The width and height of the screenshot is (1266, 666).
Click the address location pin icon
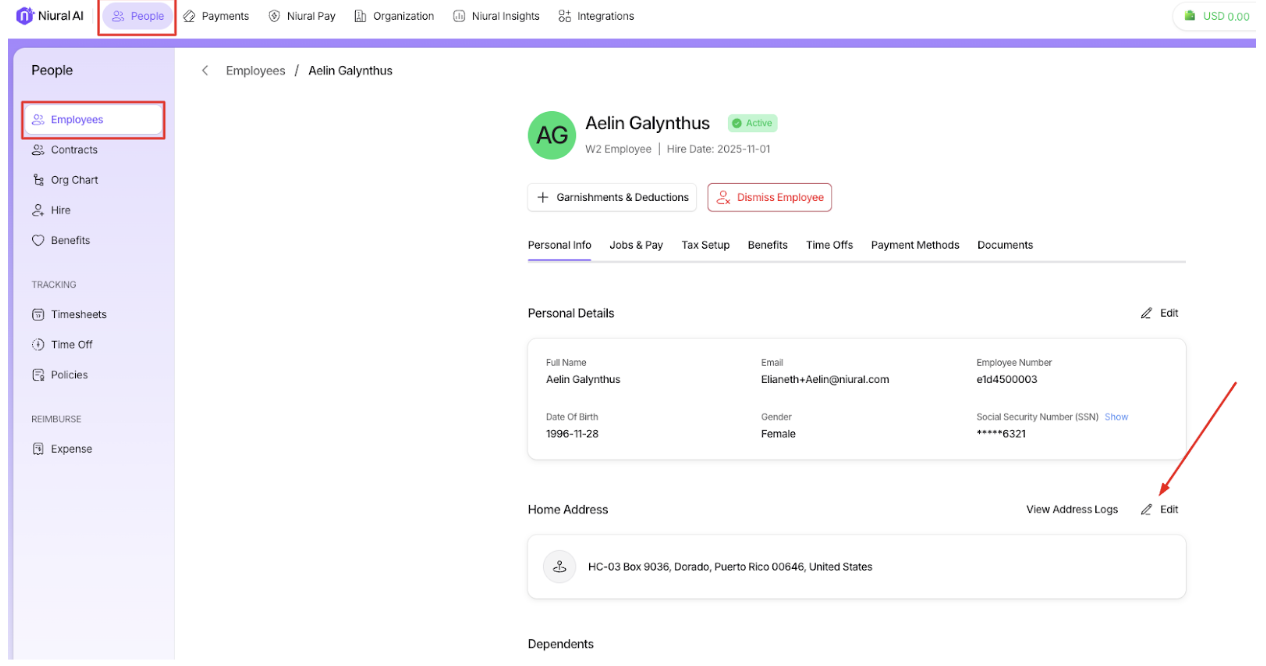coord(559,567)
